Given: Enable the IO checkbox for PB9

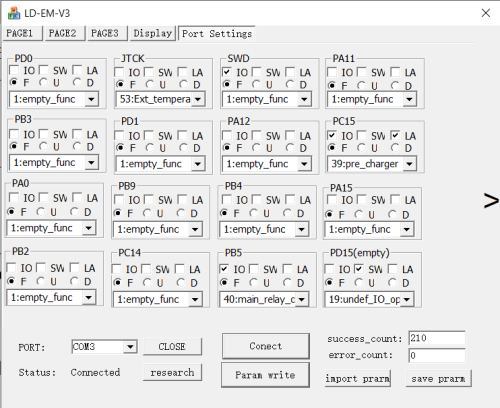Looking at the screenshot, I should (119, 199).
